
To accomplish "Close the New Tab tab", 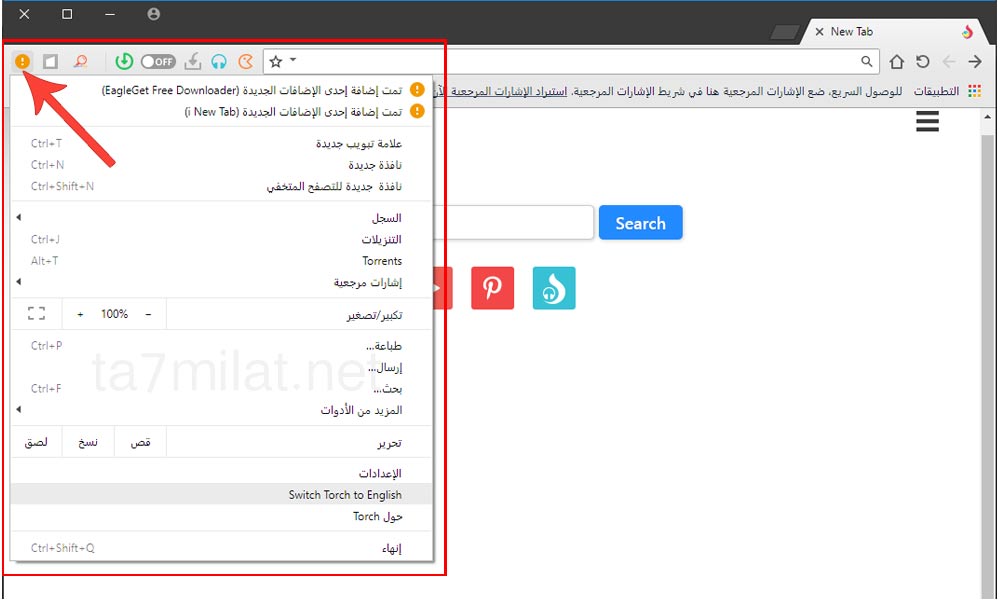I will (x=820, y=31).
